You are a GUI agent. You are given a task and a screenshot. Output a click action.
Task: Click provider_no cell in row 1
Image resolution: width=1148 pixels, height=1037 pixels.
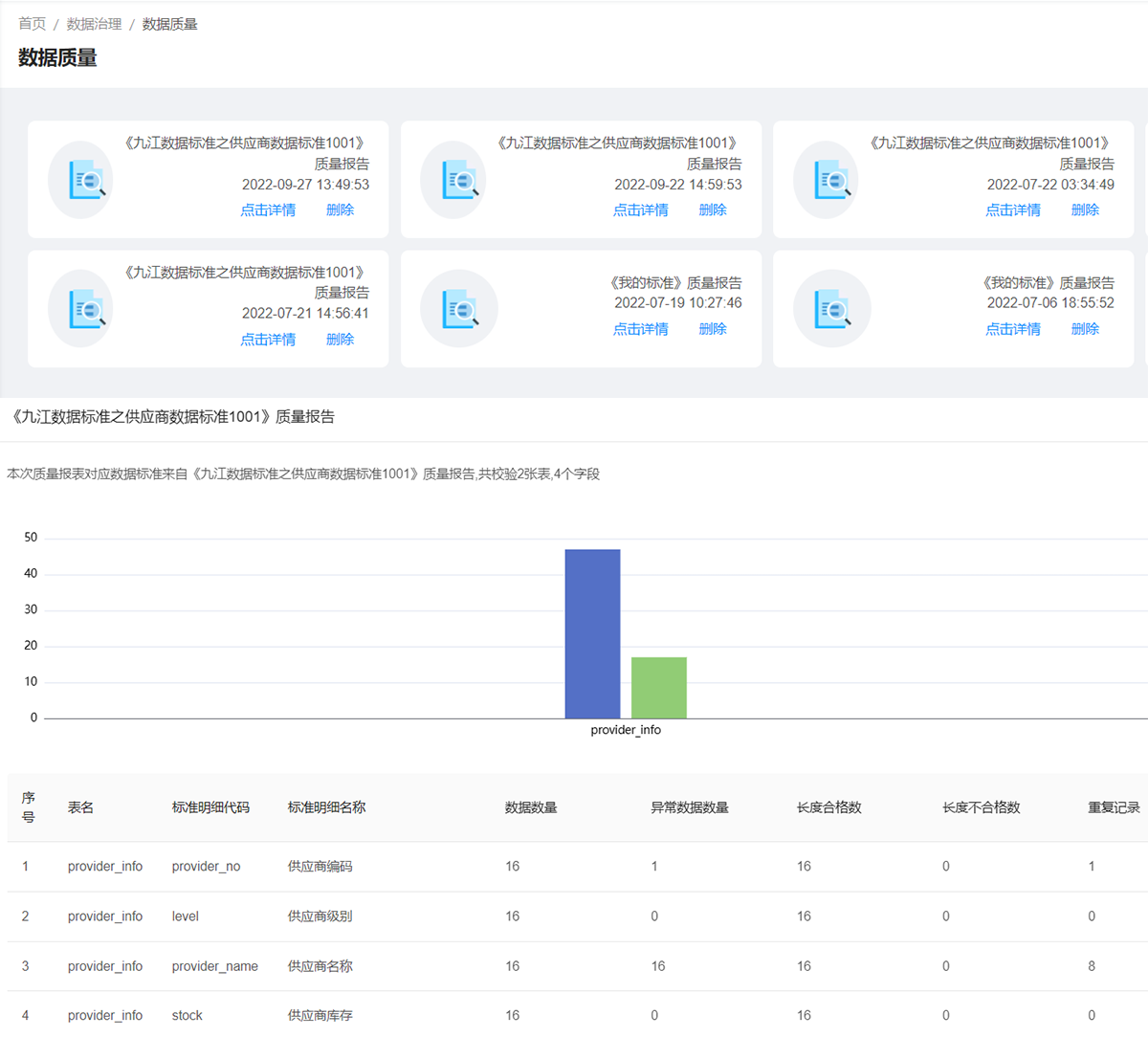coord(206,867)
